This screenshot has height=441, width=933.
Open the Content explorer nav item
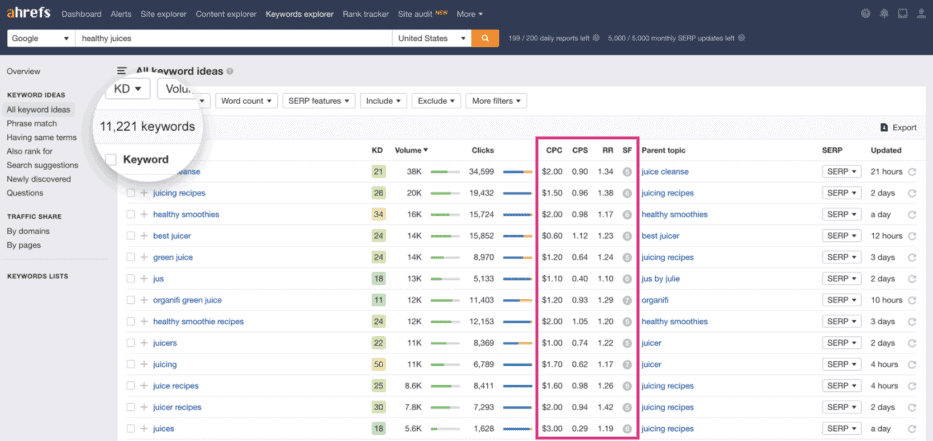pyautogui.click(x=226, y=14)
